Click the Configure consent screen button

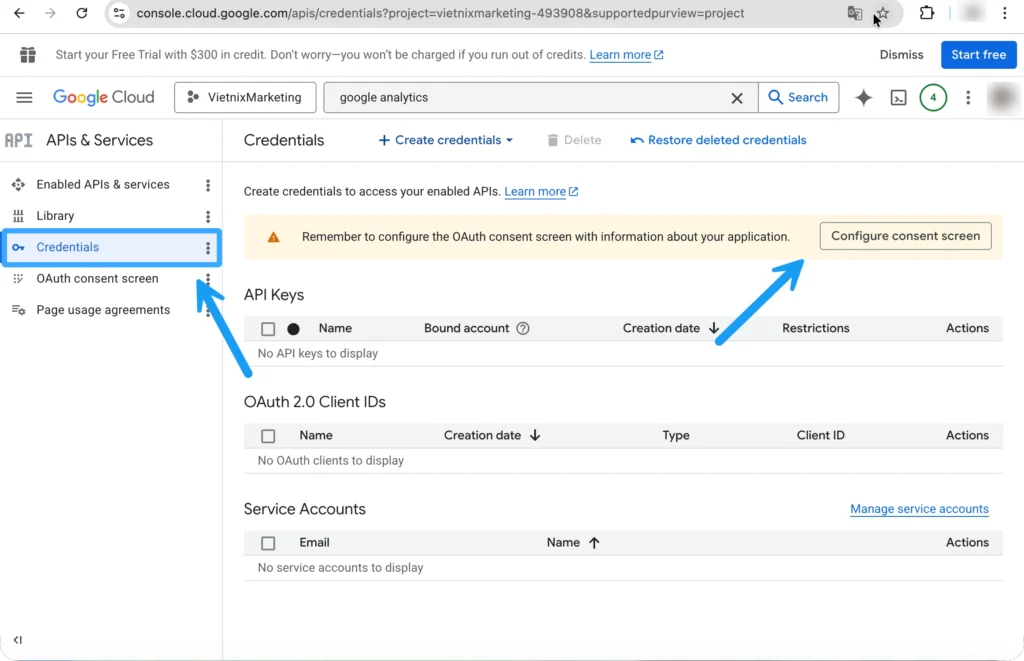pyautogui.click(x=905, y=236)
